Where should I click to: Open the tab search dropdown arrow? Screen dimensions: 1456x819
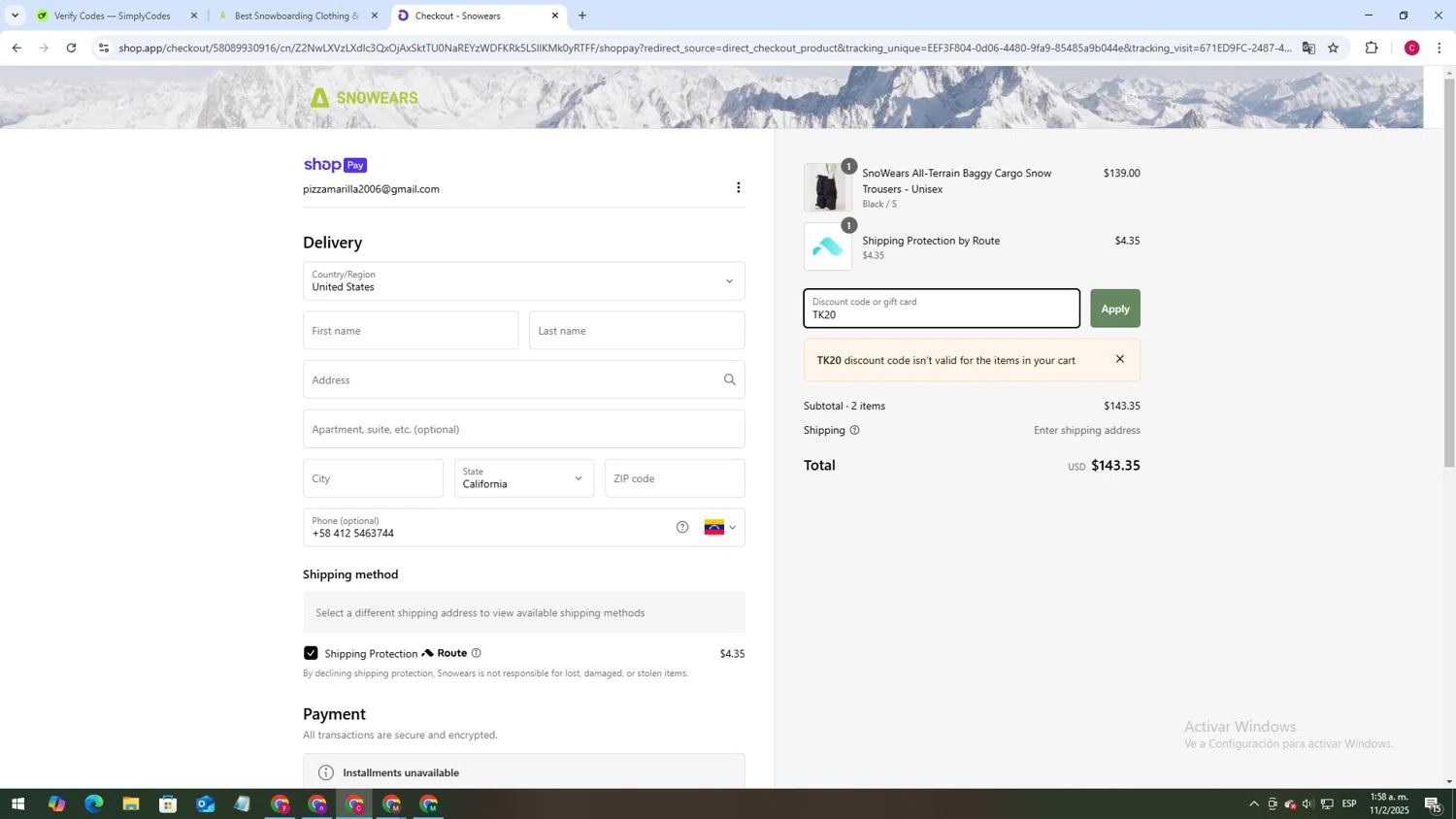(15, 16)
